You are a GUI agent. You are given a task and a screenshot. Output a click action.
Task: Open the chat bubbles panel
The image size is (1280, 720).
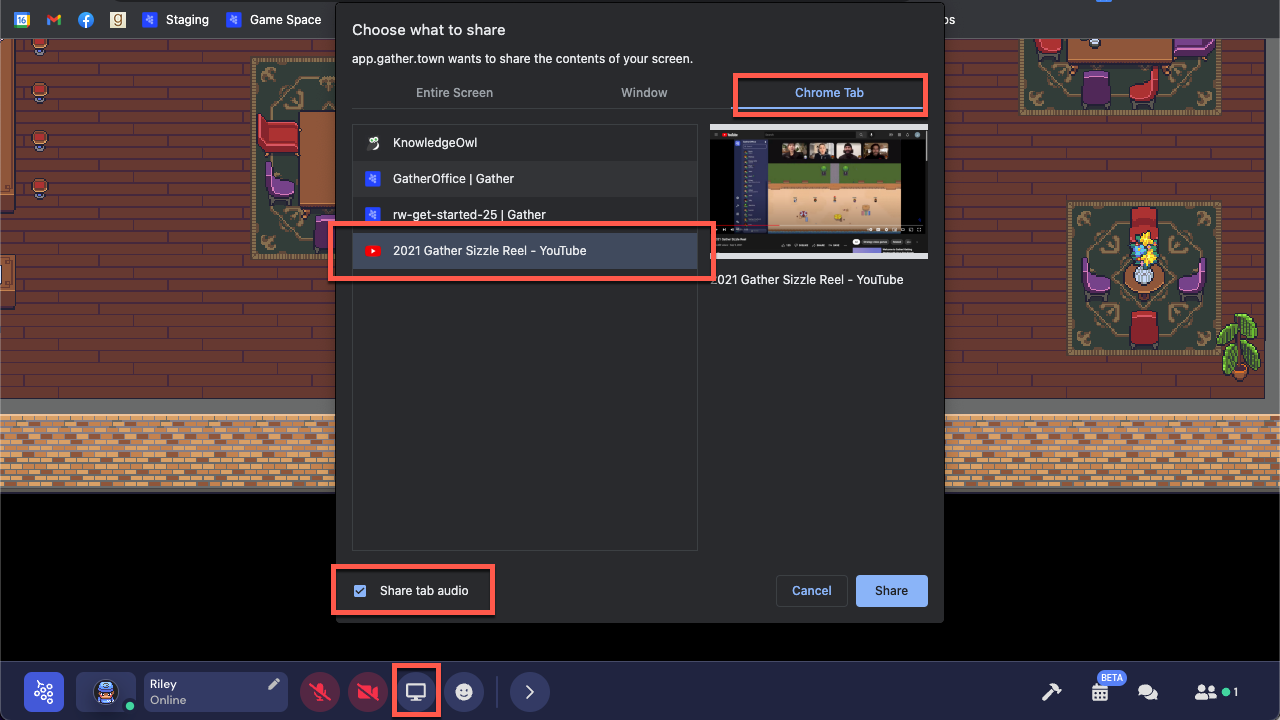pos(1148,692)
